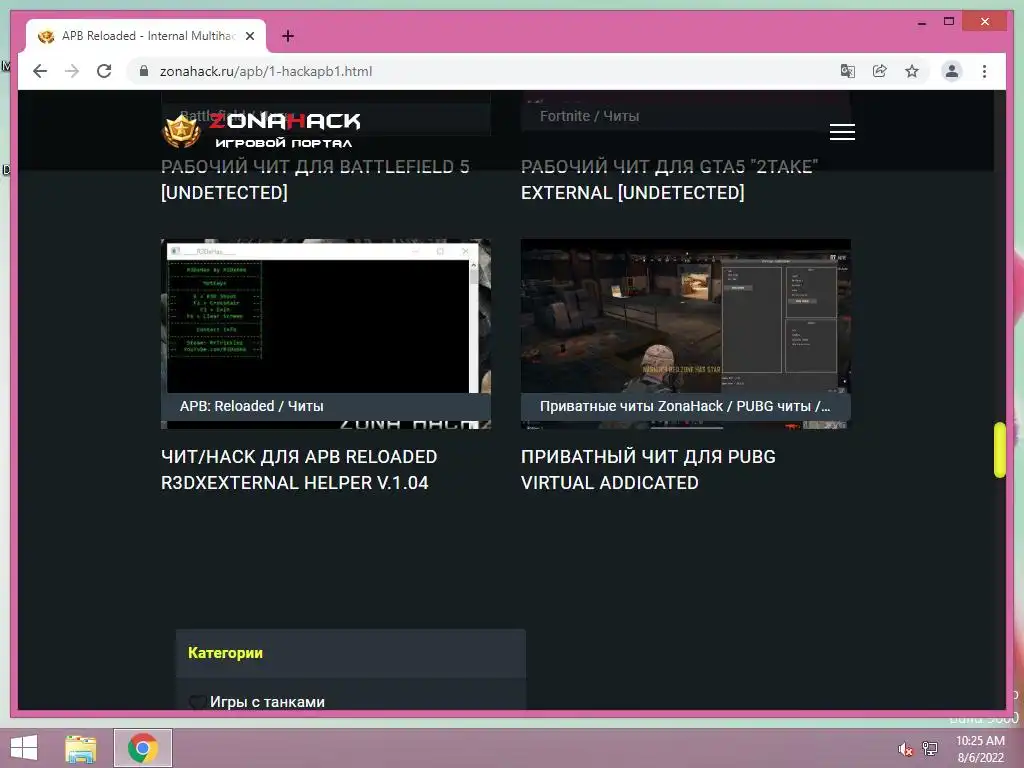Open Chrome three-dot menu

click(x=984, y=71)
